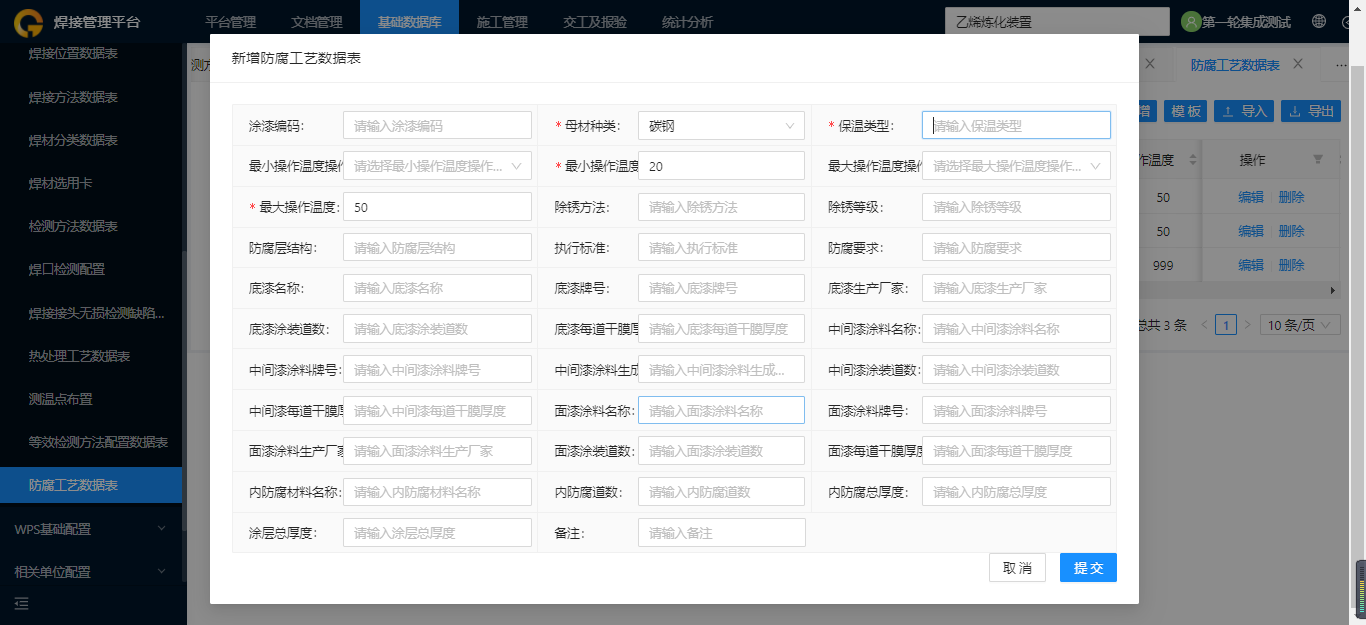Click the 涂层总厚度 input field
Screen dimensions: 1366x625
[x=437, y=533]
